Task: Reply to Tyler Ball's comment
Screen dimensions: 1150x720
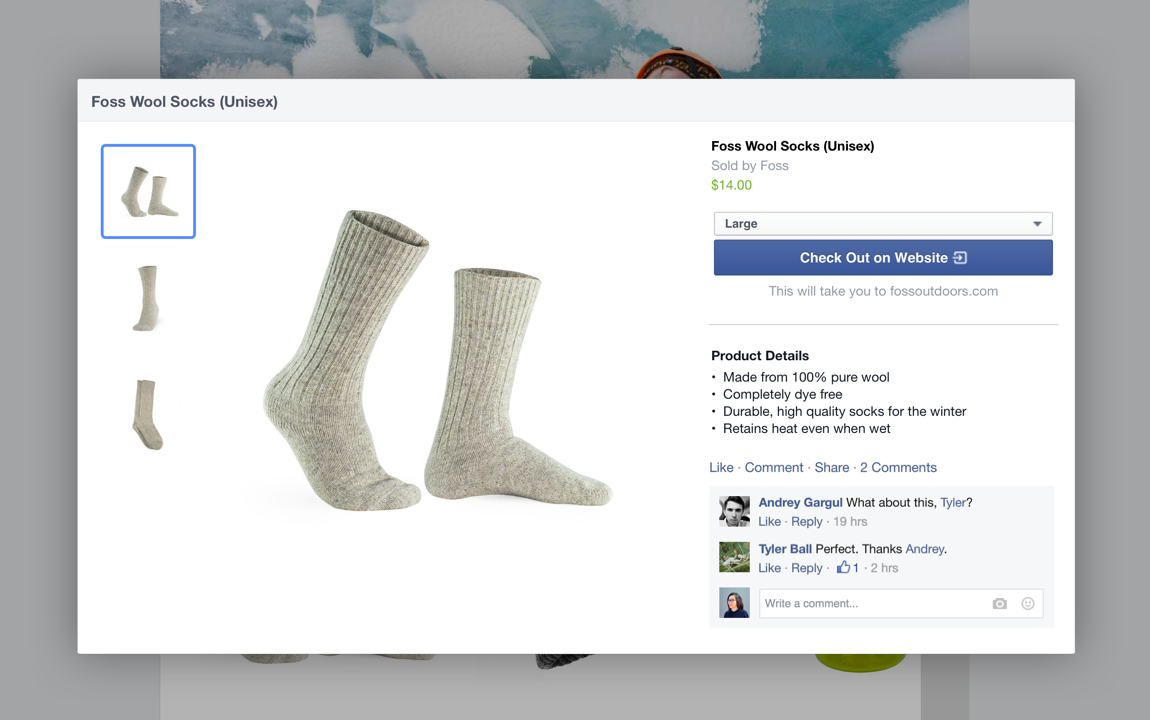Action: point(807,567)
